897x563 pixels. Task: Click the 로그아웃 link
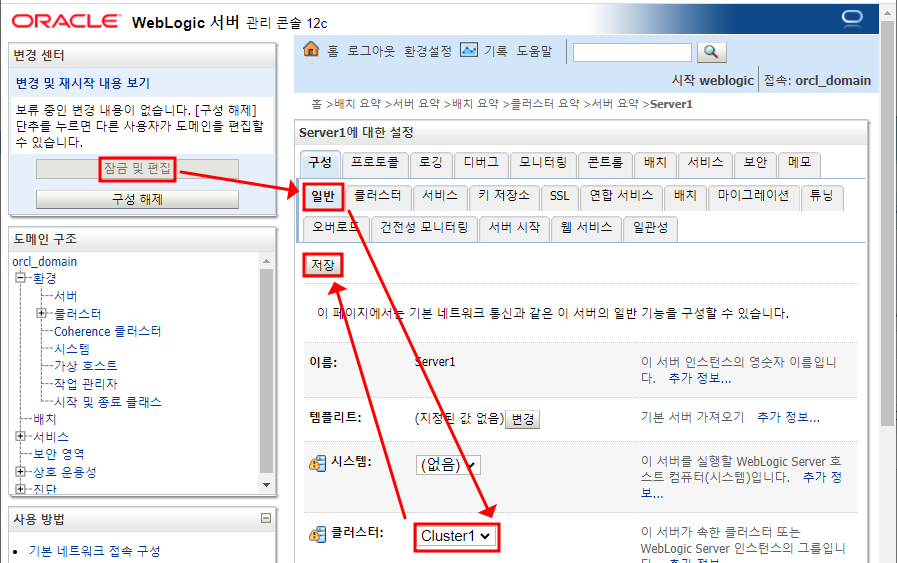[371, 51]
